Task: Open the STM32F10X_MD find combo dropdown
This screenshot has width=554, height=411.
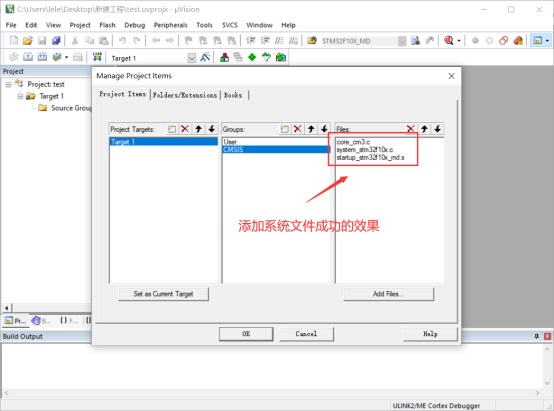Action: point(402,41)
